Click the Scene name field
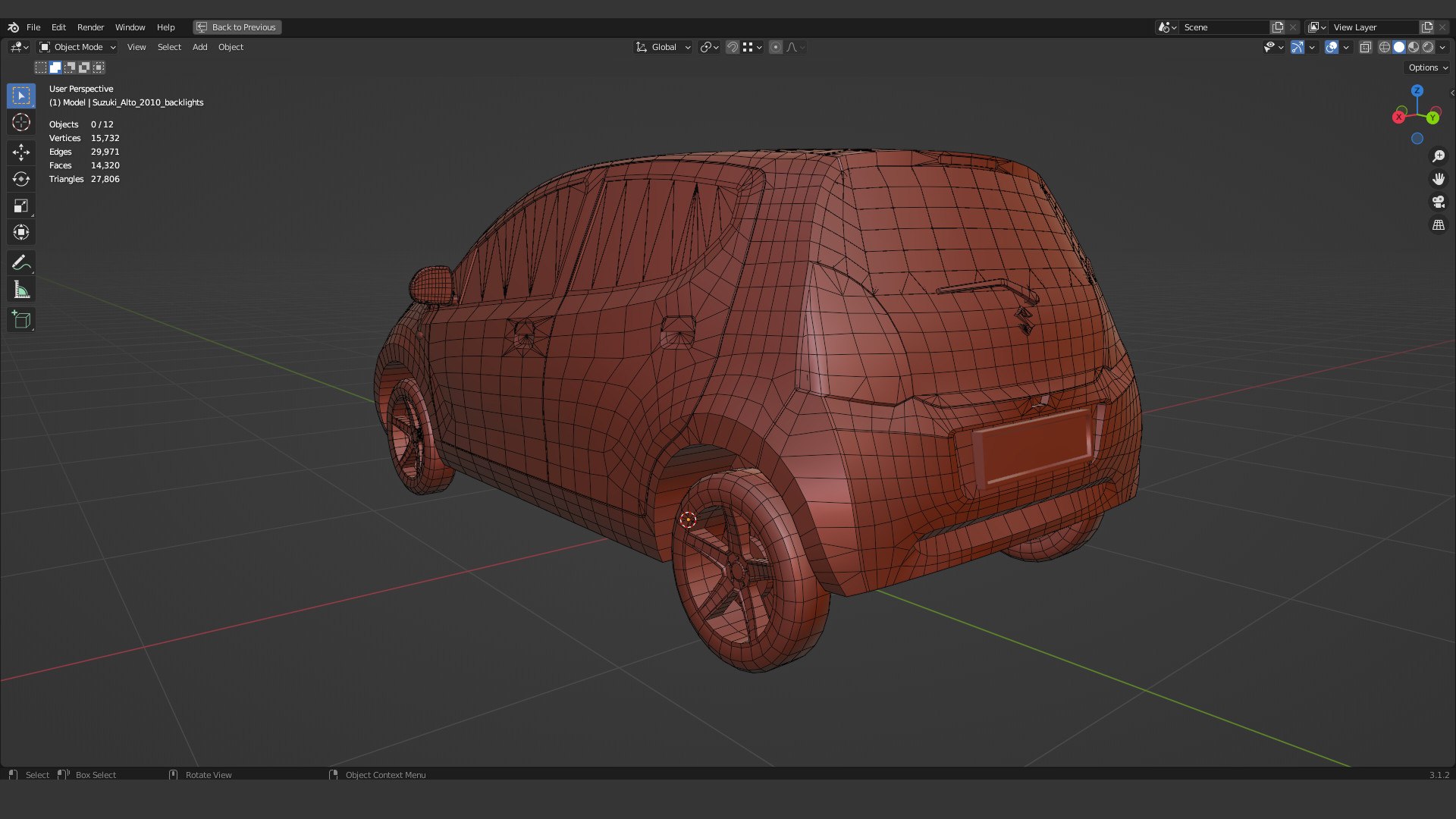The height and width of the screenshot is (819, 1456). pos(1225,27)
